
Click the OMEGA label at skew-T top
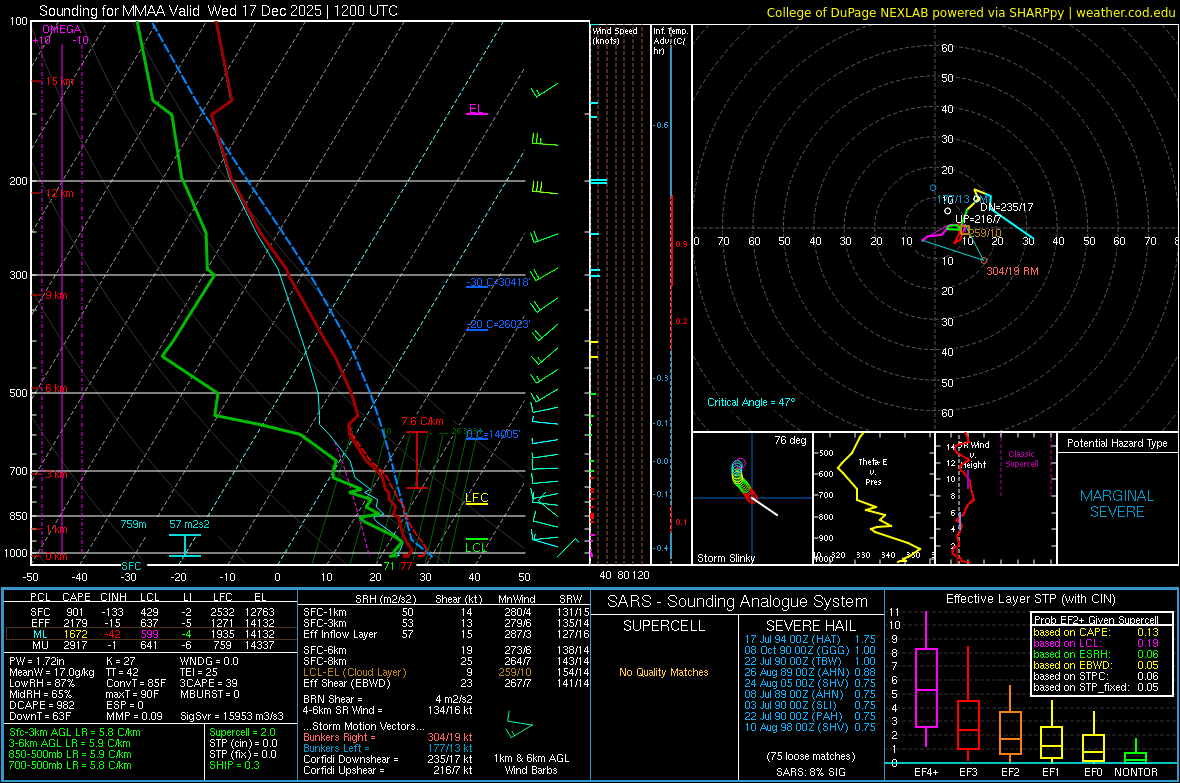(62, 29)
